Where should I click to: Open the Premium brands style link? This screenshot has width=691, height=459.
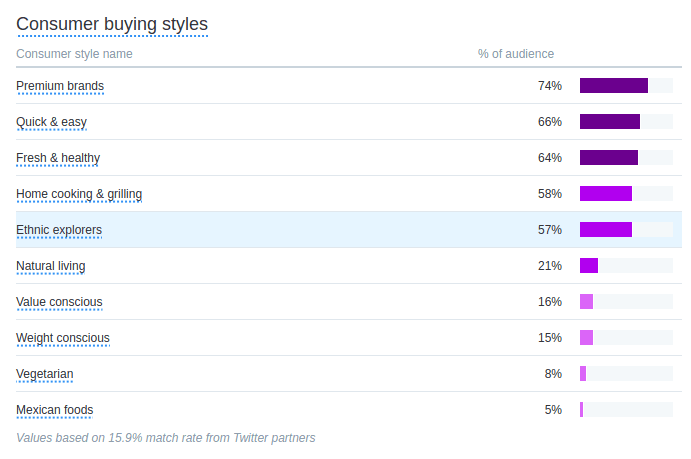tap(60, 86)
